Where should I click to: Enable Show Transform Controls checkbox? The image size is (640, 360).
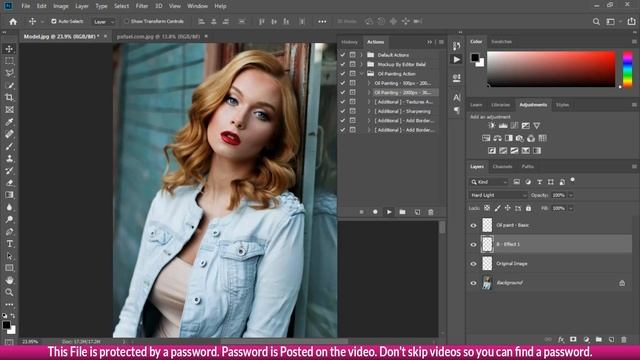[127, 21]
